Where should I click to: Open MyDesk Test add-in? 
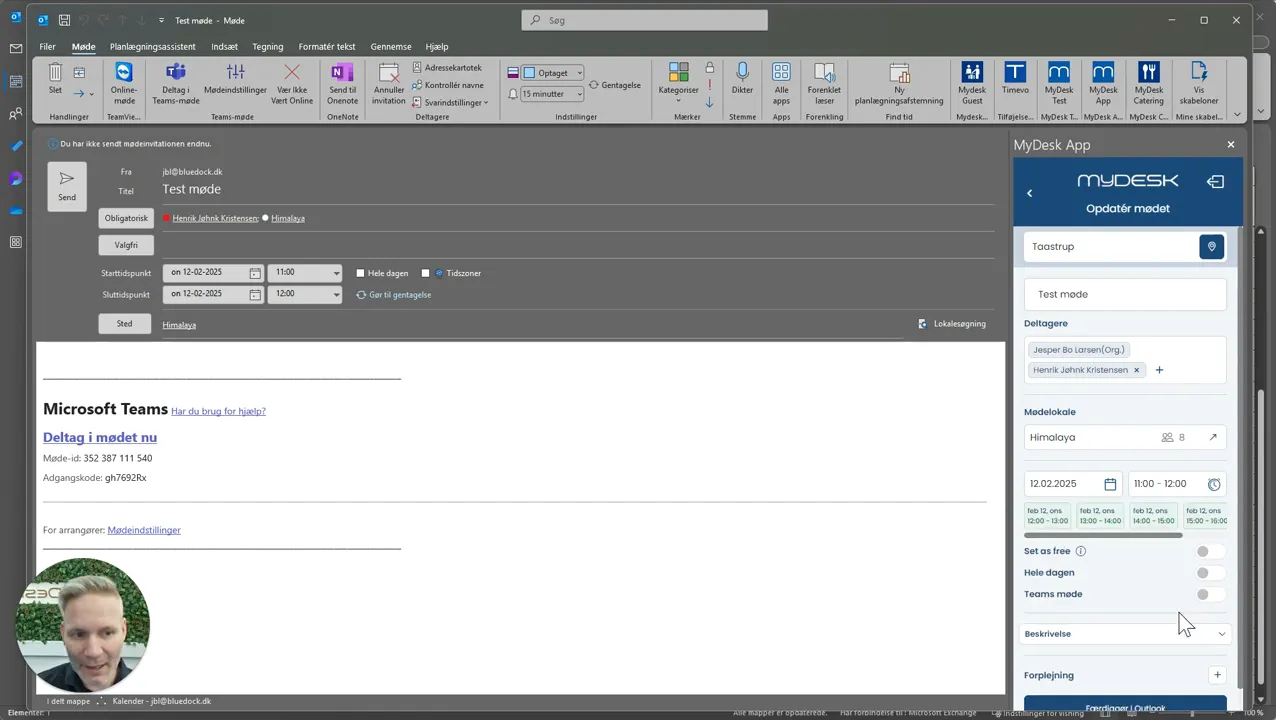(x=1059, y=83)
